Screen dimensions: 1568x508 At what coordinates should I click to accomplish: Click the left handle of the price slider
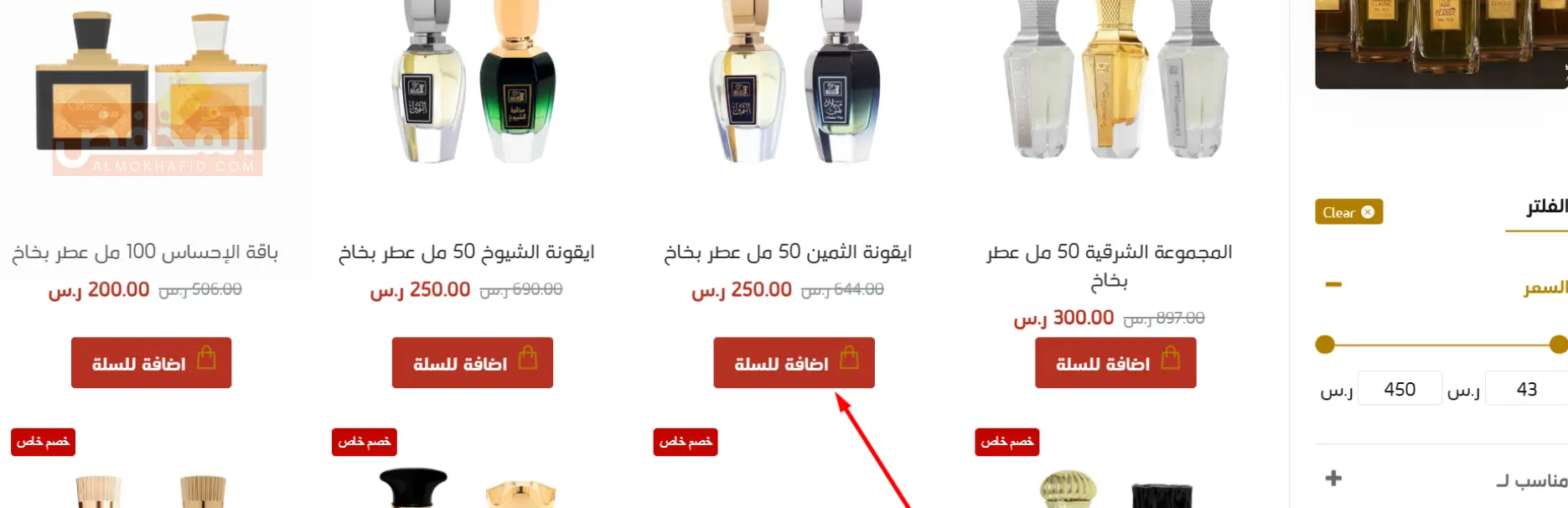click(1325, 345)
